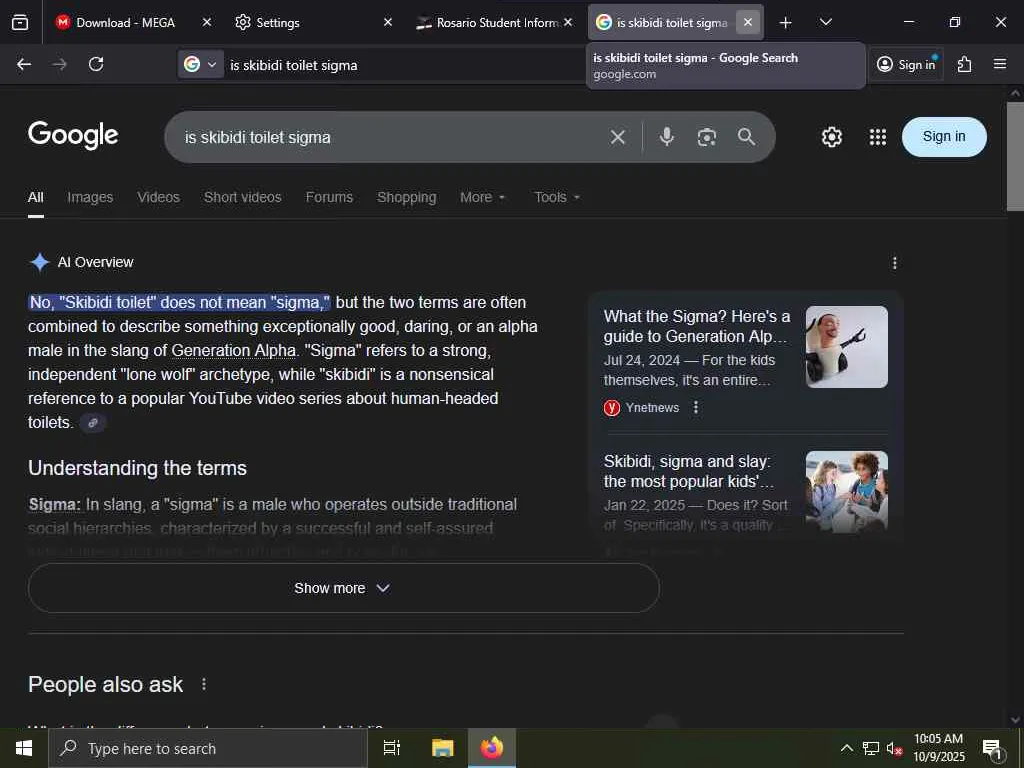Open People also ask options menu
Screen dimensions: 1024x768
click(x=204, y=684)
